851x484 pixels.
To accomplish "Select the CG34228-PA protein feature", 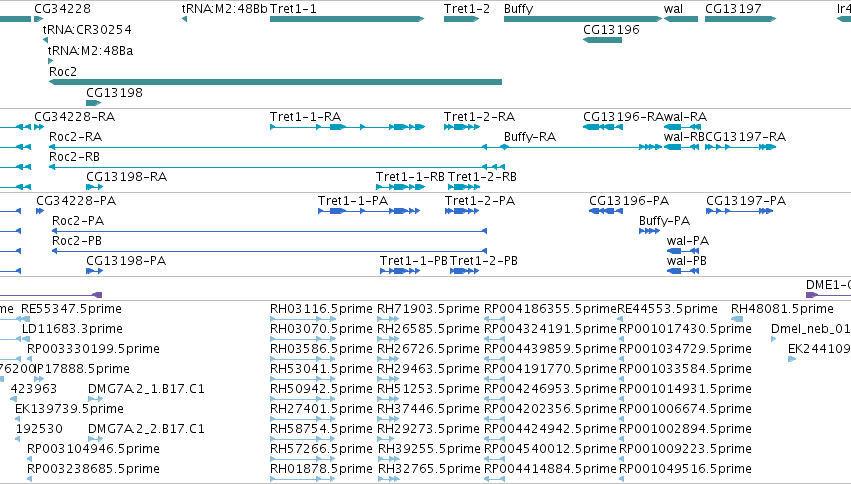I will [x=40, y=211].
